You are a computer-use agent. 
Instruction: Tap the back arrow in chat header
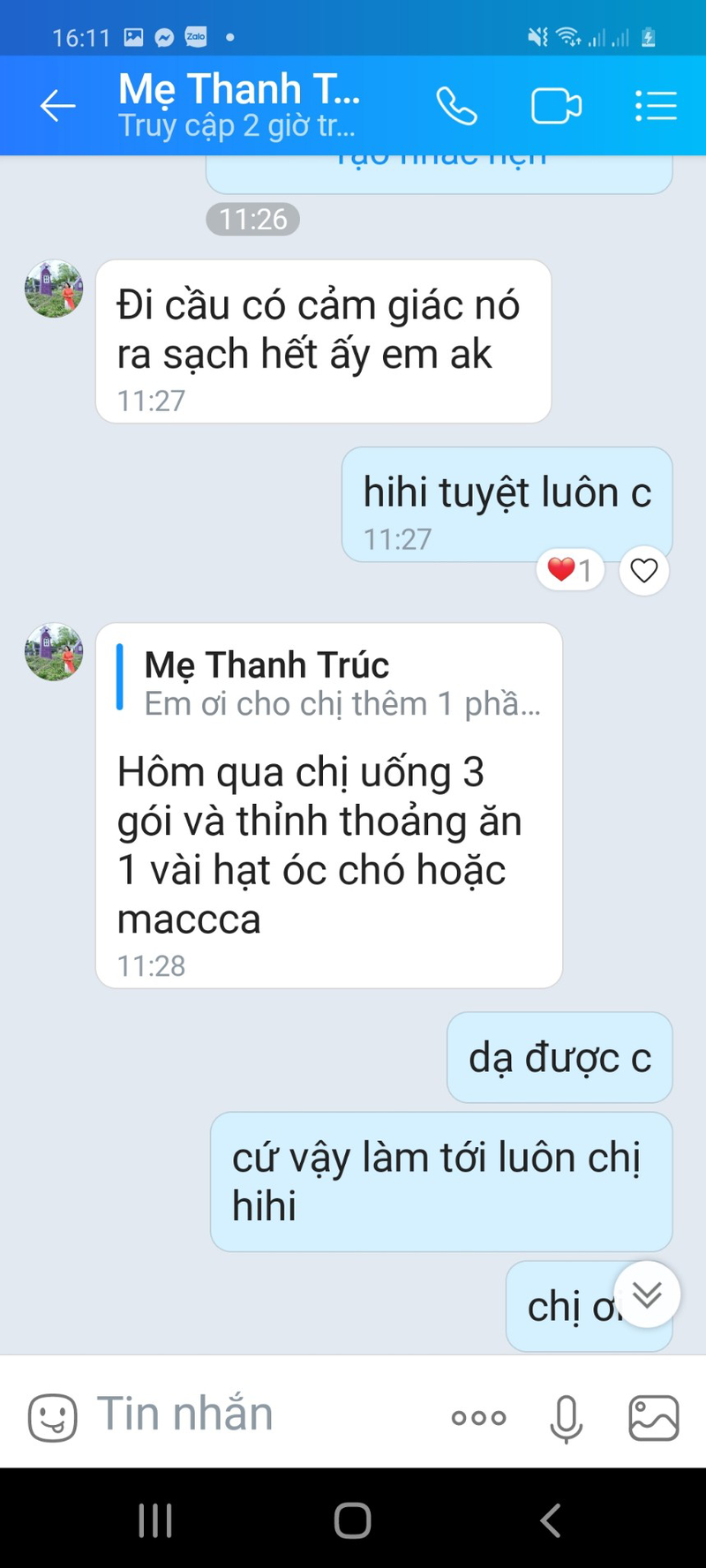tap(58, 107)
